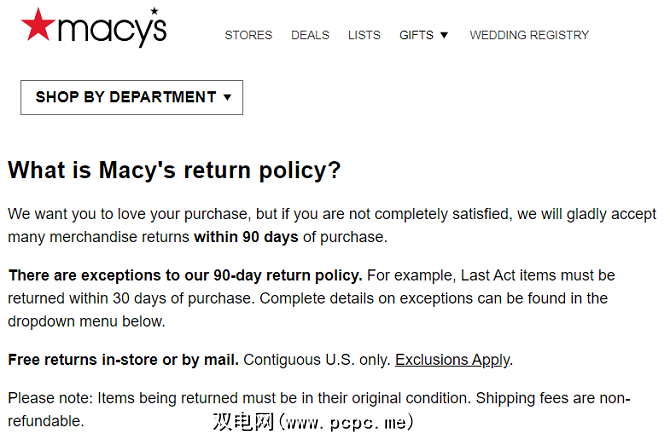Viewport: 670px width, 445px height.
Task: Click the 'Please note' paragraph start
Action: pos(50,398)
